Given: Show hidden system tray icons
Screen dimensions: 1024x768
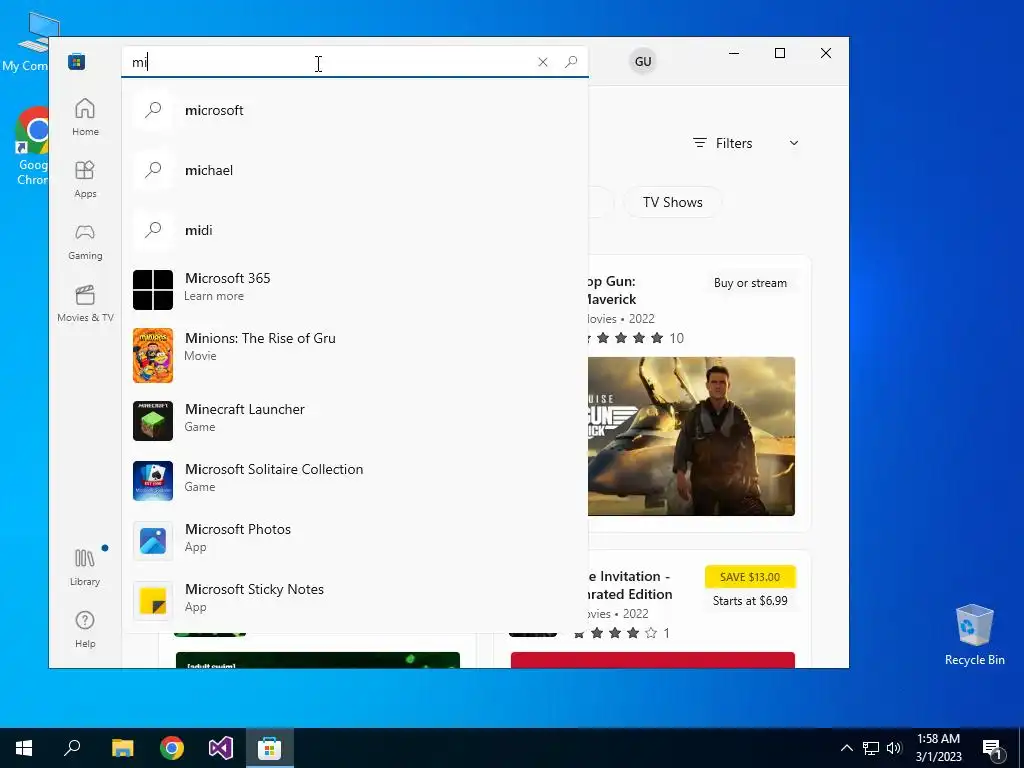Looking at the screenshot, I should tap(846, 748).
